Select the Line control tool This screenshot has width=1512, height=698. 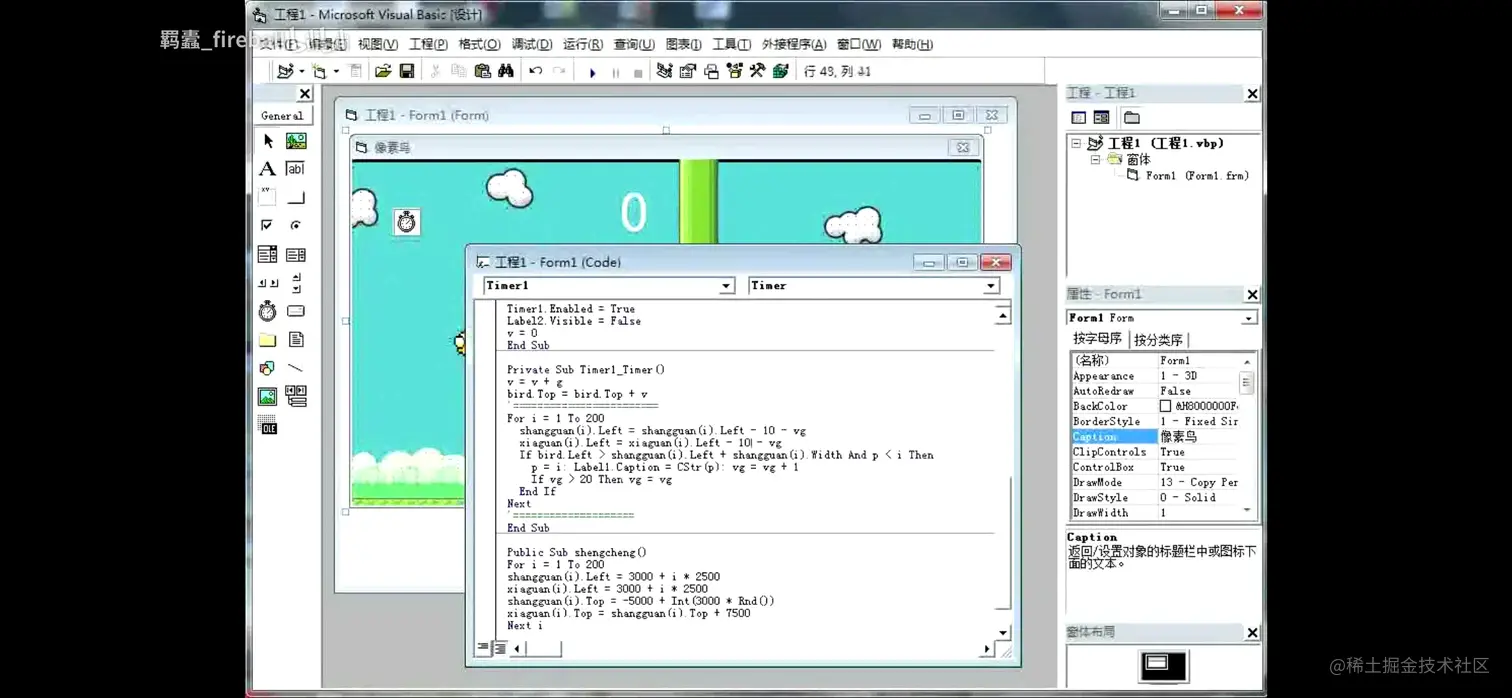pyautogui.click(x=296, y=368)
